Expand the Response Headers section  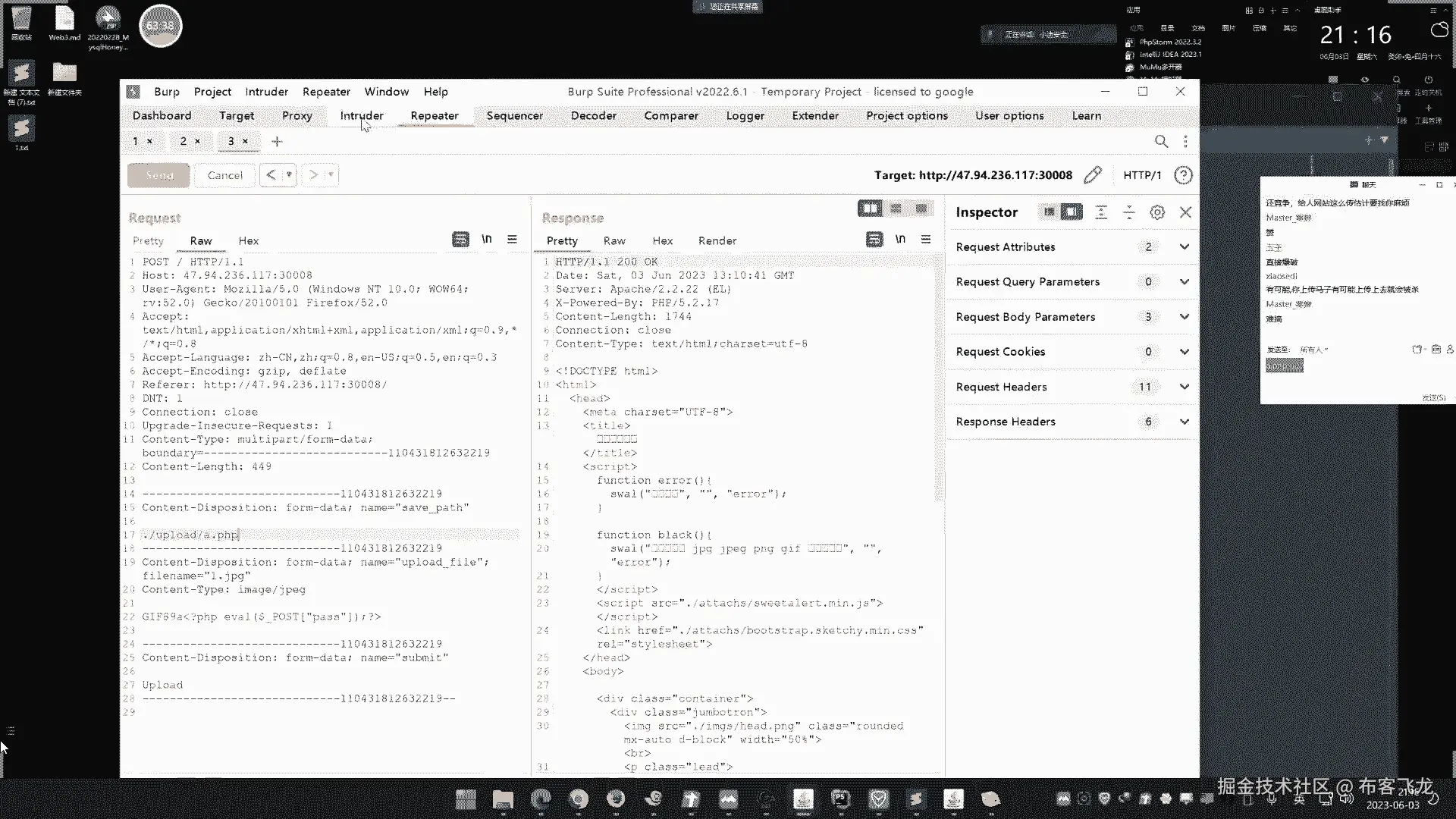pyautogui.click(x=1184, y=422)
